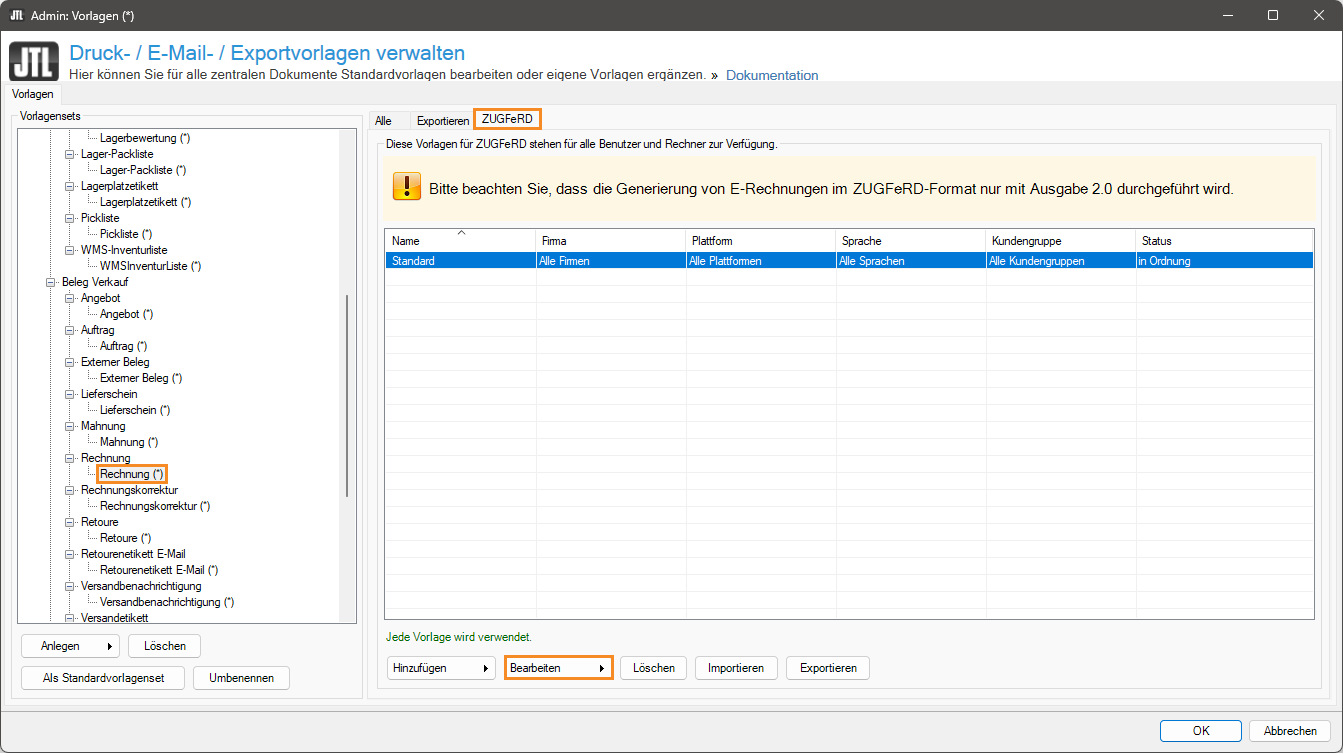The width and height of the screenshot is (1343, 753).
Task: Select the Rechnung (*) template set
Action: 132,474
